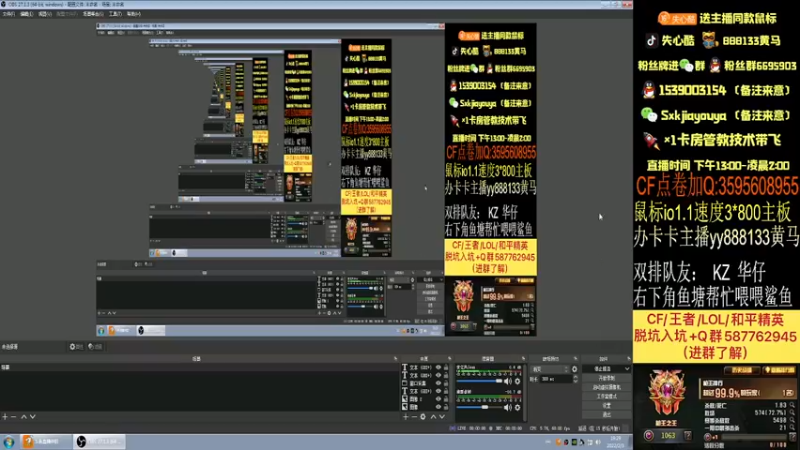Open the 视图 (View) menu
800x450 pixels.
click(45, 14)
